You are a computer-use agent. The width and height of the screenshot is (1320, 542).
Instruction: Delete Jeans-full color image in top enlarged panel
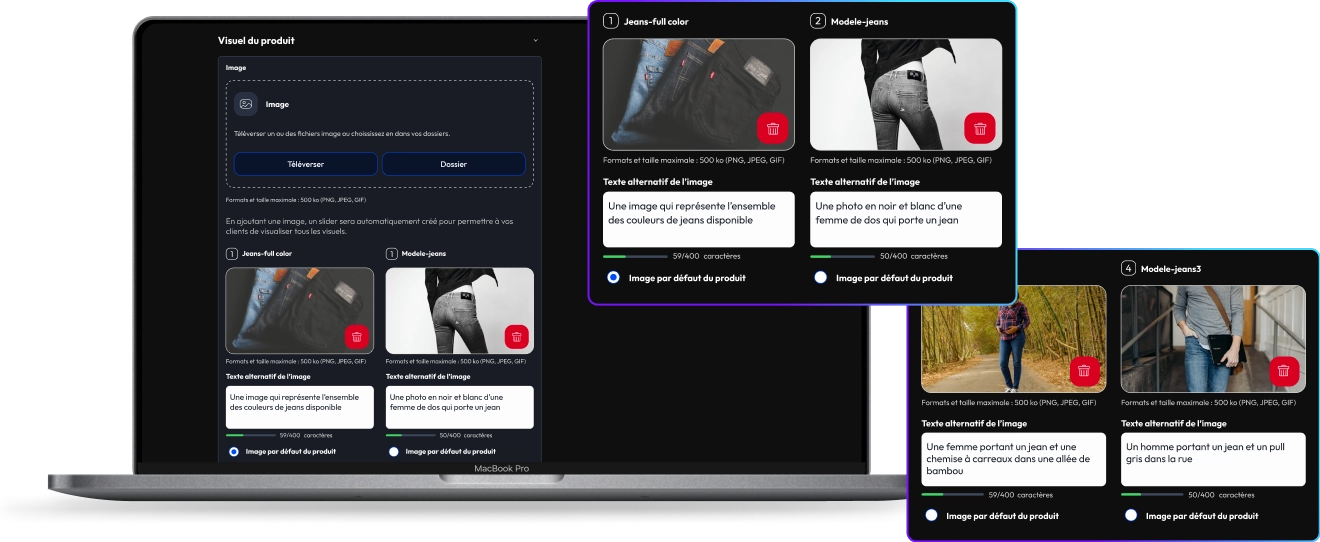pos(772,128)
